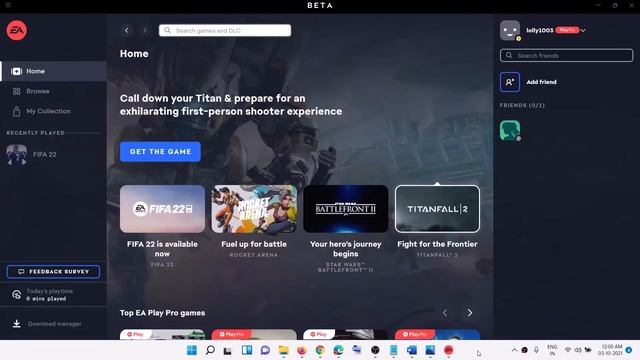Click 'Fuel up for battle' text
This screenshot has width=640, height=360.
(x=254, y=244)
